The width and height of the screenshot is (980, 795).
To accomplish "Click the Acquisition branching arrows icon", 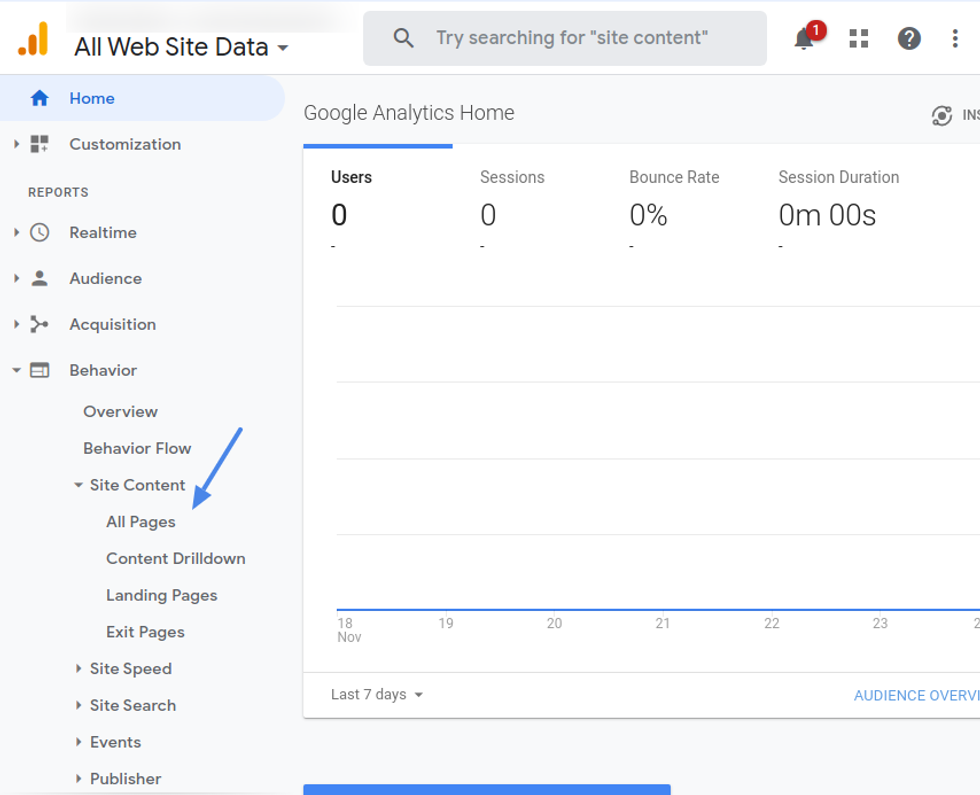I will [x=39, y=325].
